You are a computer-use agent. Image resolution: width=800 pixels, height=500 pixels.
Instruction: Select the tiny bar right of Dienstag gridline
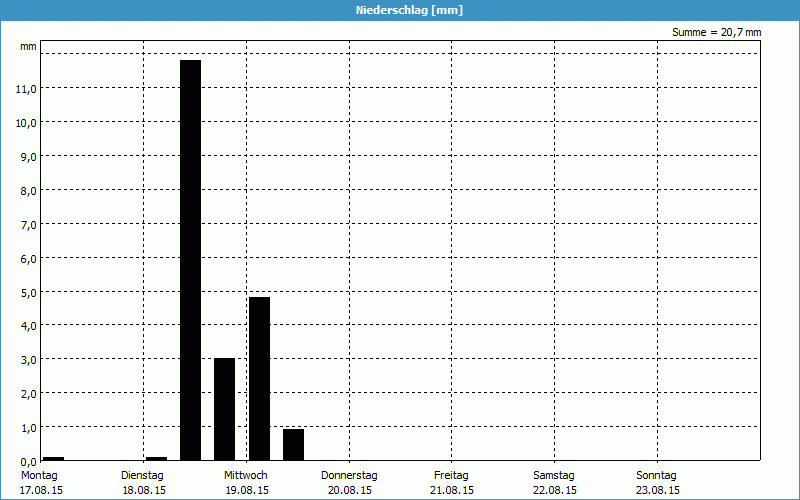pos(156,458)
